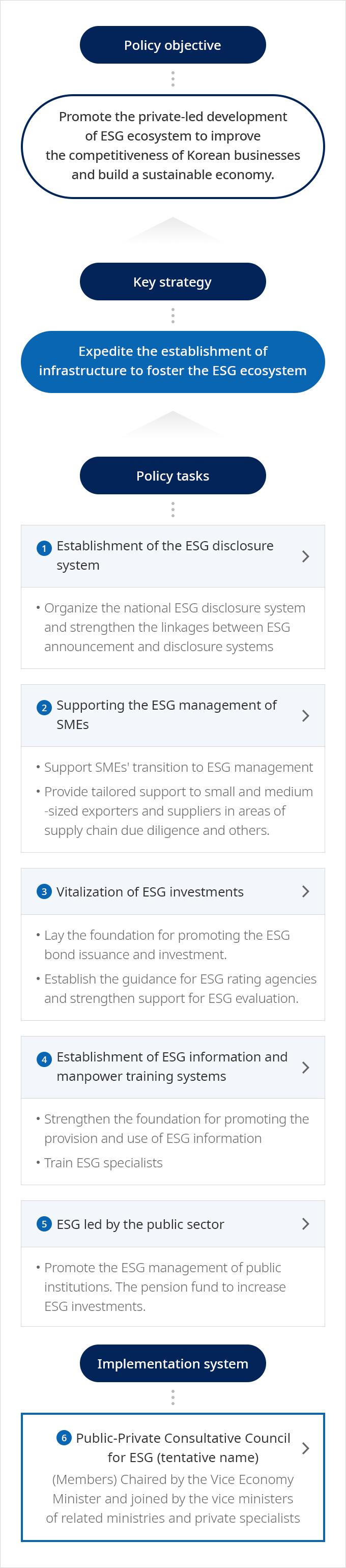Expand ESG disclosure system chevron arrow
346x1568 pixels.
coord(306,556)
